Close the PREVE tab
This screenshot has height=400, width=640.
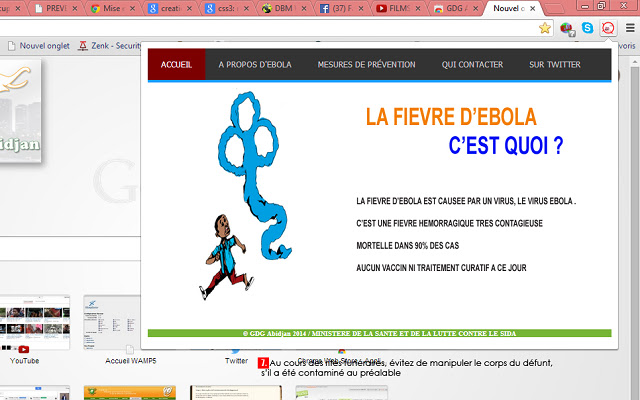click(75, 8)
